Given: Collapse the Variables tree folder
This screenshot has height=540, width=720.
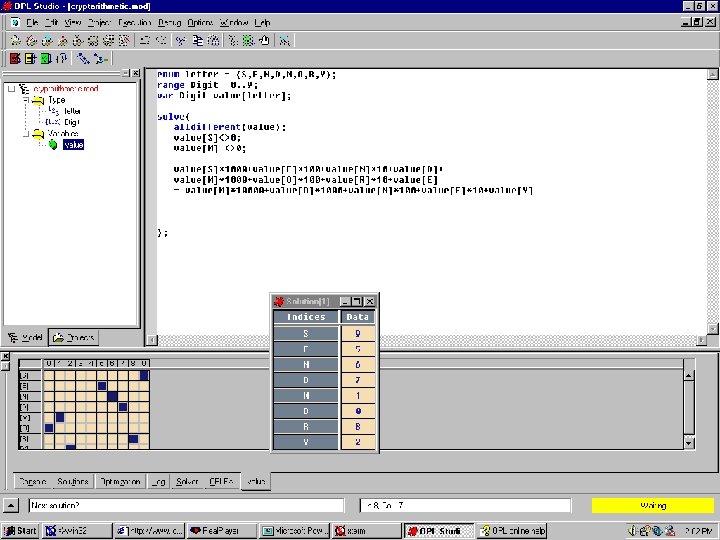Looking at the screenshot, I should 26,134.
